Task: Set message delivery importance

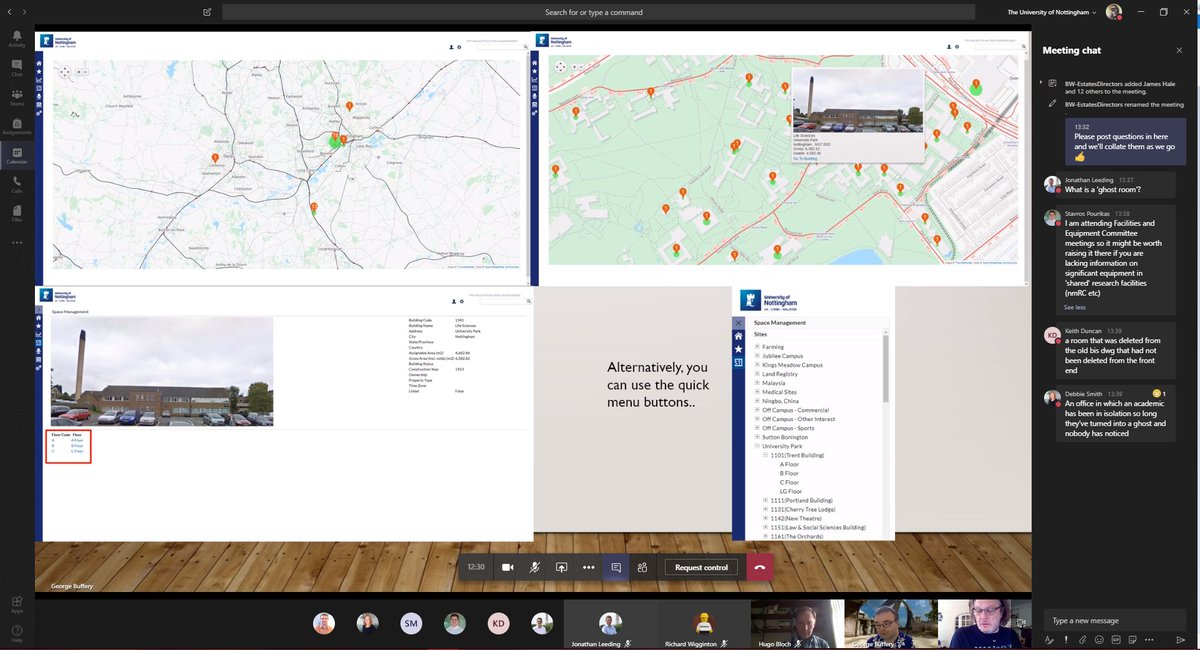Action: pyautogui.click(x=1066, y=640)
